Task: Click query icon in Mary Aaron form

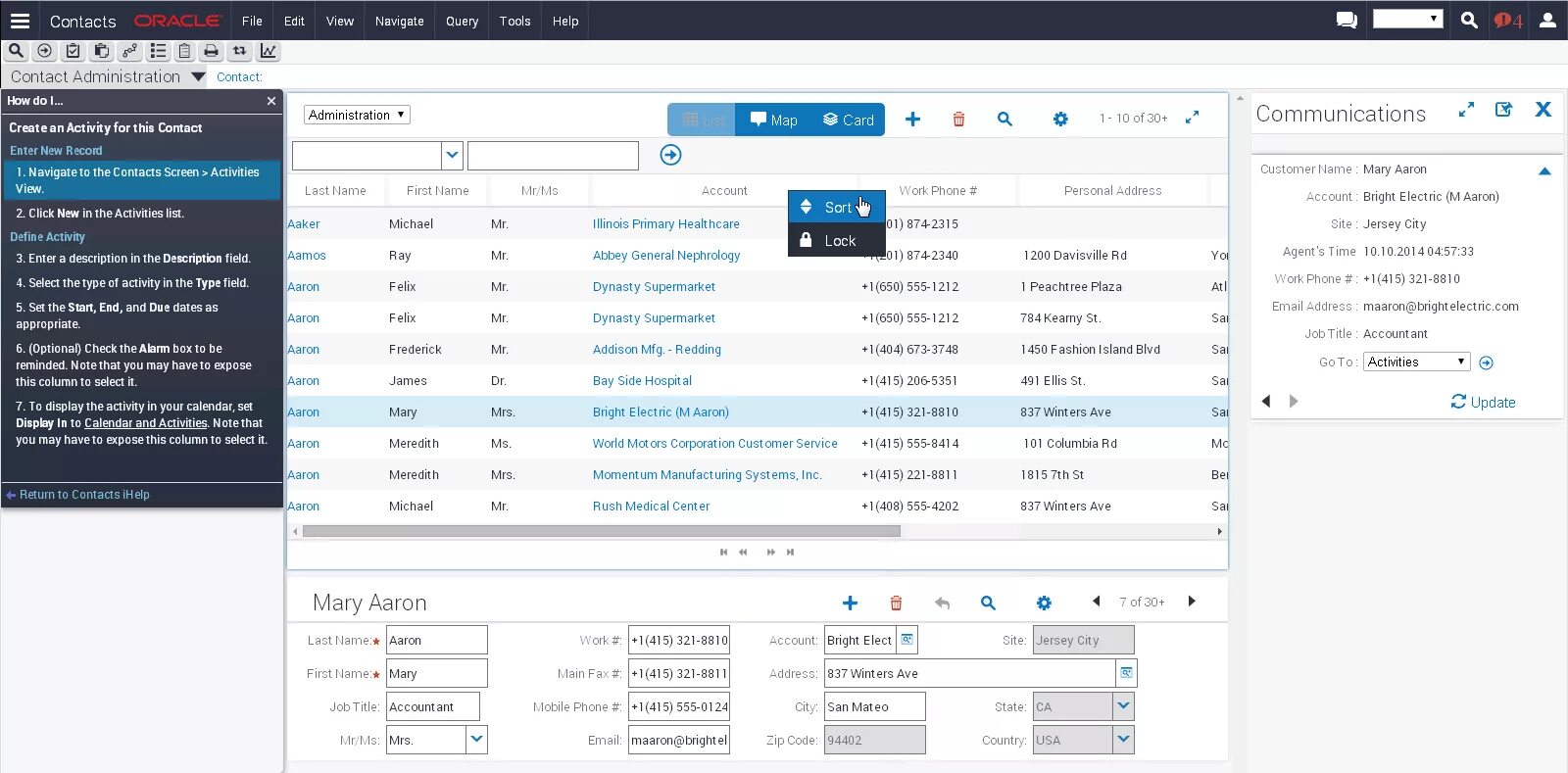Action: [988, 603]
